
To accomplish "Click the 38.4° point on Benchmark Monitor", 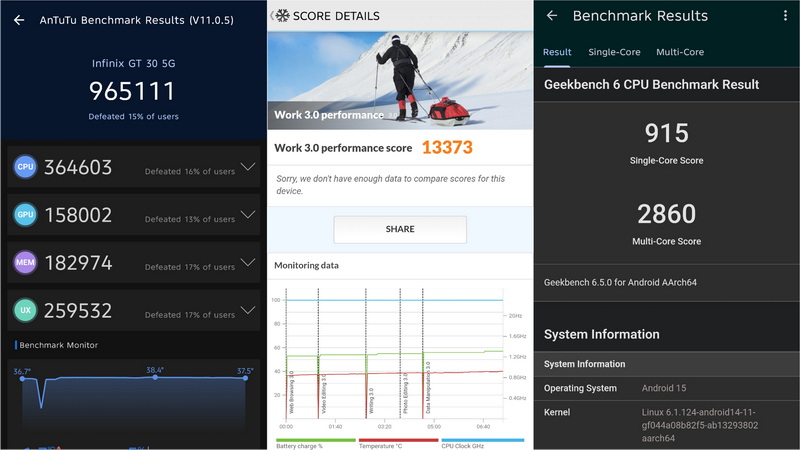I will click(155, 377).
